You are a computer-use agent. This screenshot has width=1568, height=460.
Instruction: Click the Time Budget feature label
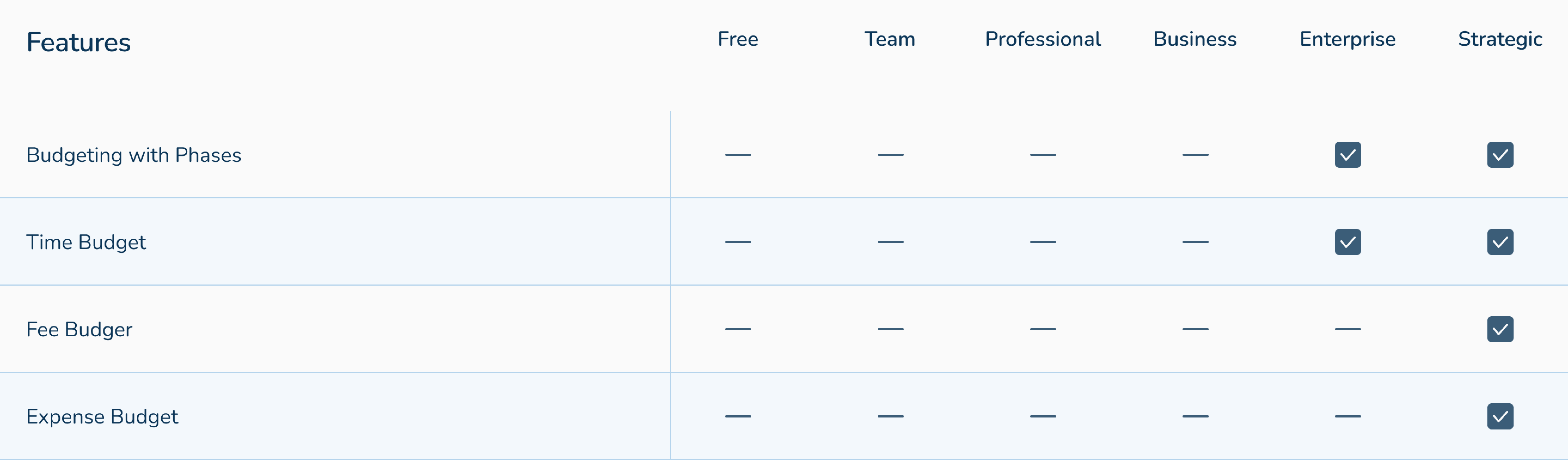point(86,242)
